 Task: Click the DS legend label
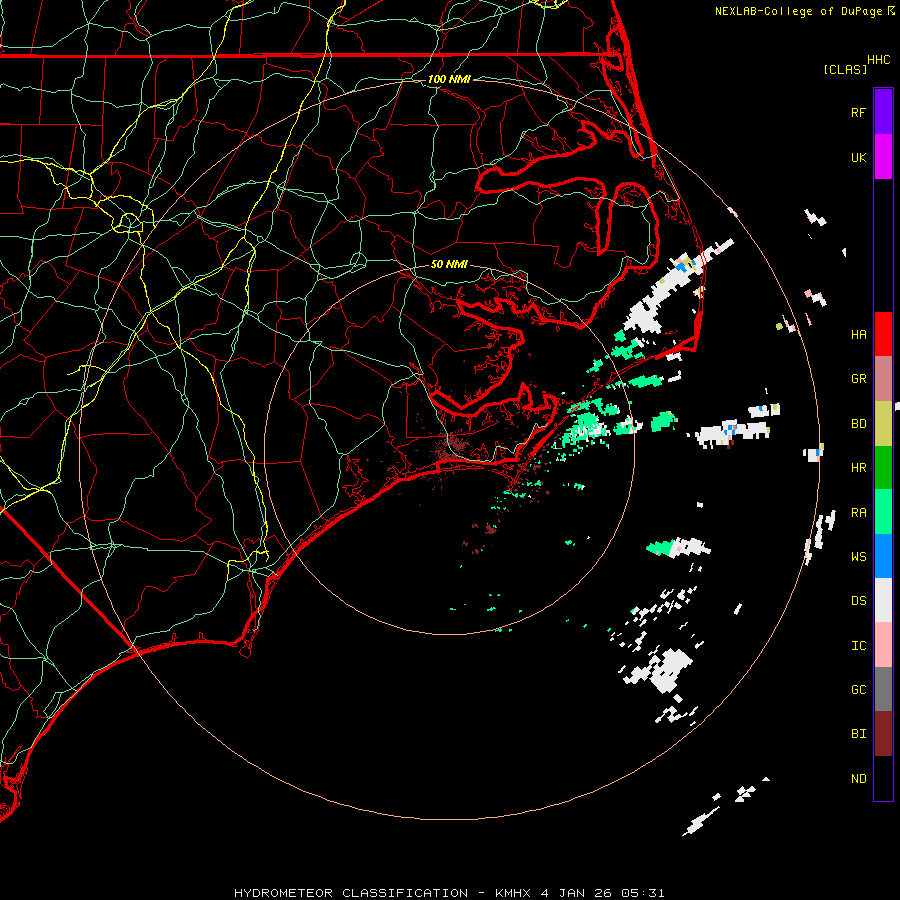[x=858, y=601]
